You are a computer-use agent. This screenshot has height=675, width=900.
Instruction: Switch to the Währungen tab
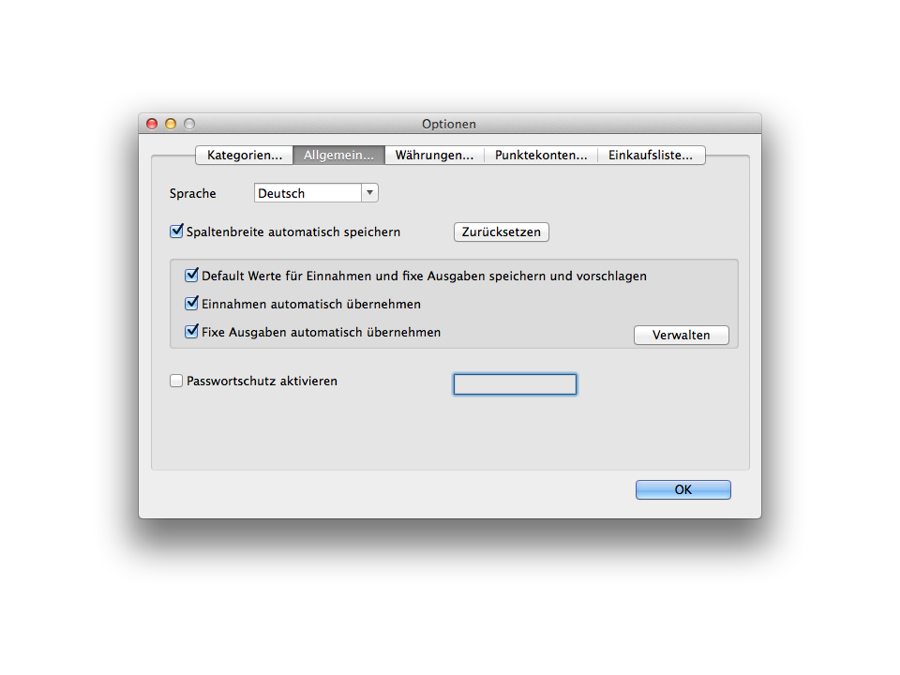[x=435, y=155]
